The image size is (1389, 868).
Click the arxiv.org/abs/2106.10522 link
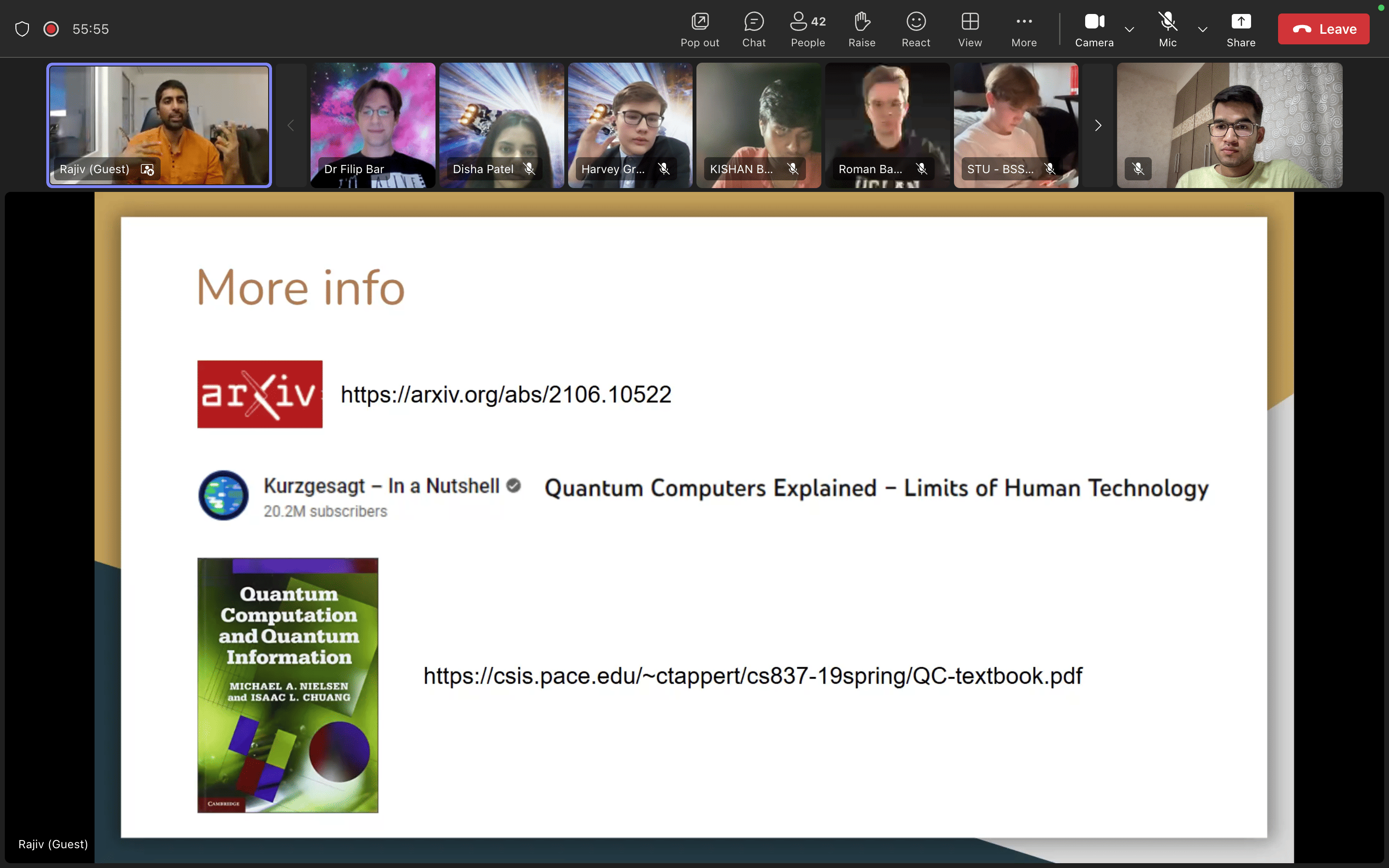pos(505,394)
